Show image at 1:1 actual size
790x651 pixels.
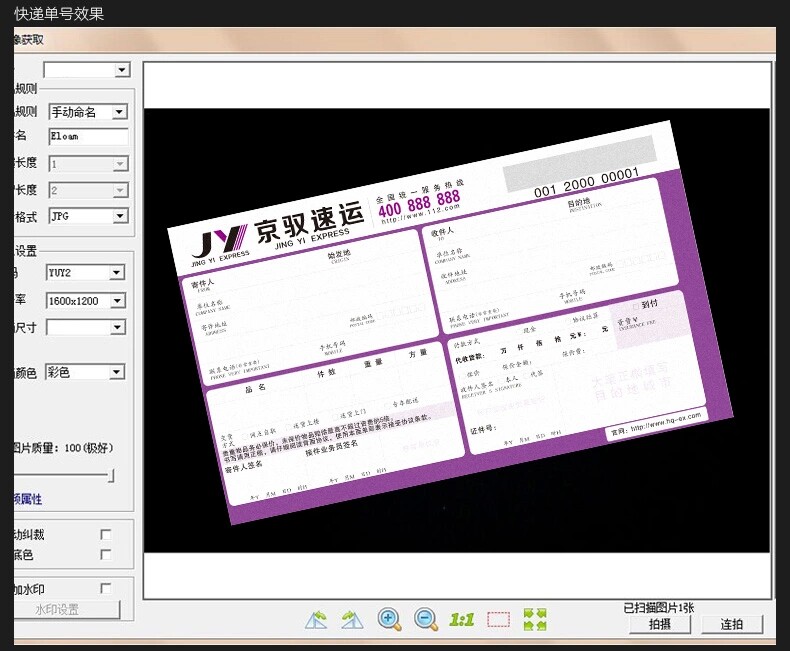(462, 620)
